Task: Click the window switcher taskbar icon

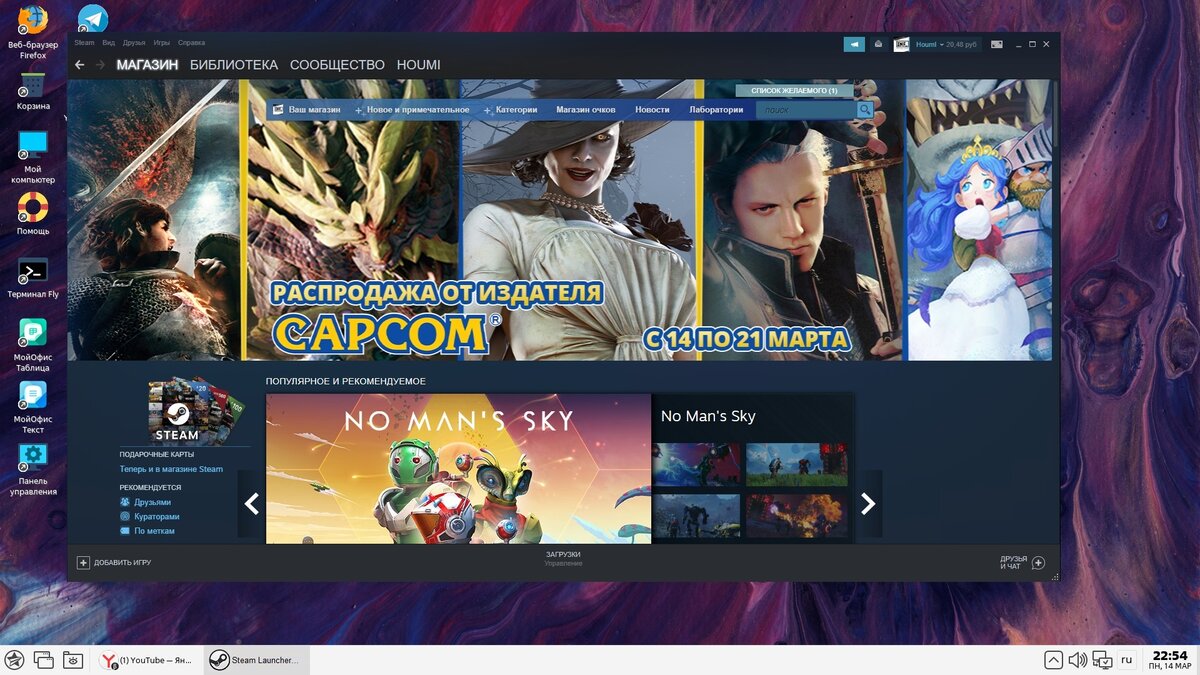Action: click(43, 660)
